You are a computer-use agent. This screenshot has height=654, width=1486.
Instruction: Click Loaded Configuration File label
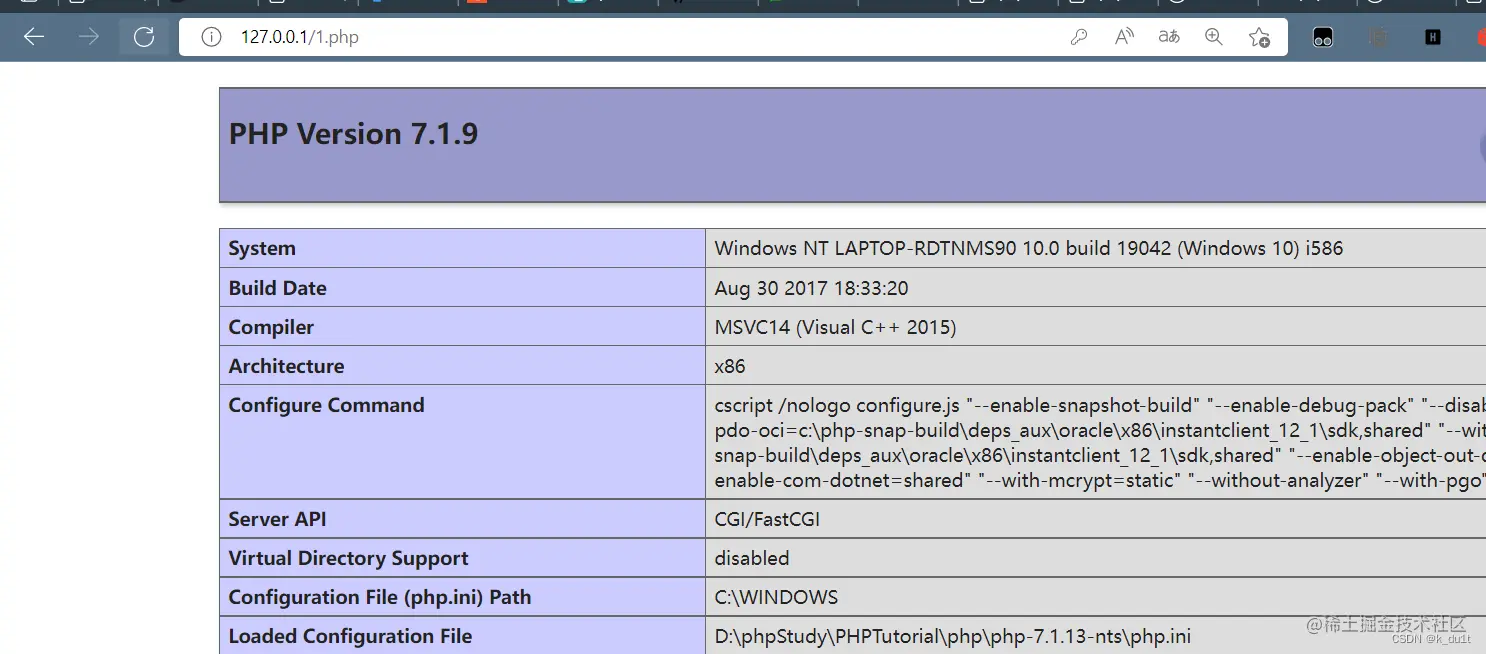[x=350, y=636]
